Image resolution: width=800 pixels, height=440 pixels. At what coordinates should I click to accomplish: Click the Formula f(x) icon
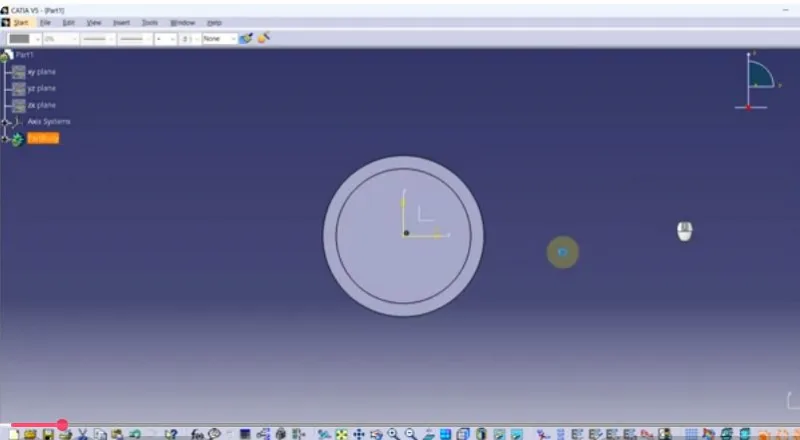tap(197, 434)
